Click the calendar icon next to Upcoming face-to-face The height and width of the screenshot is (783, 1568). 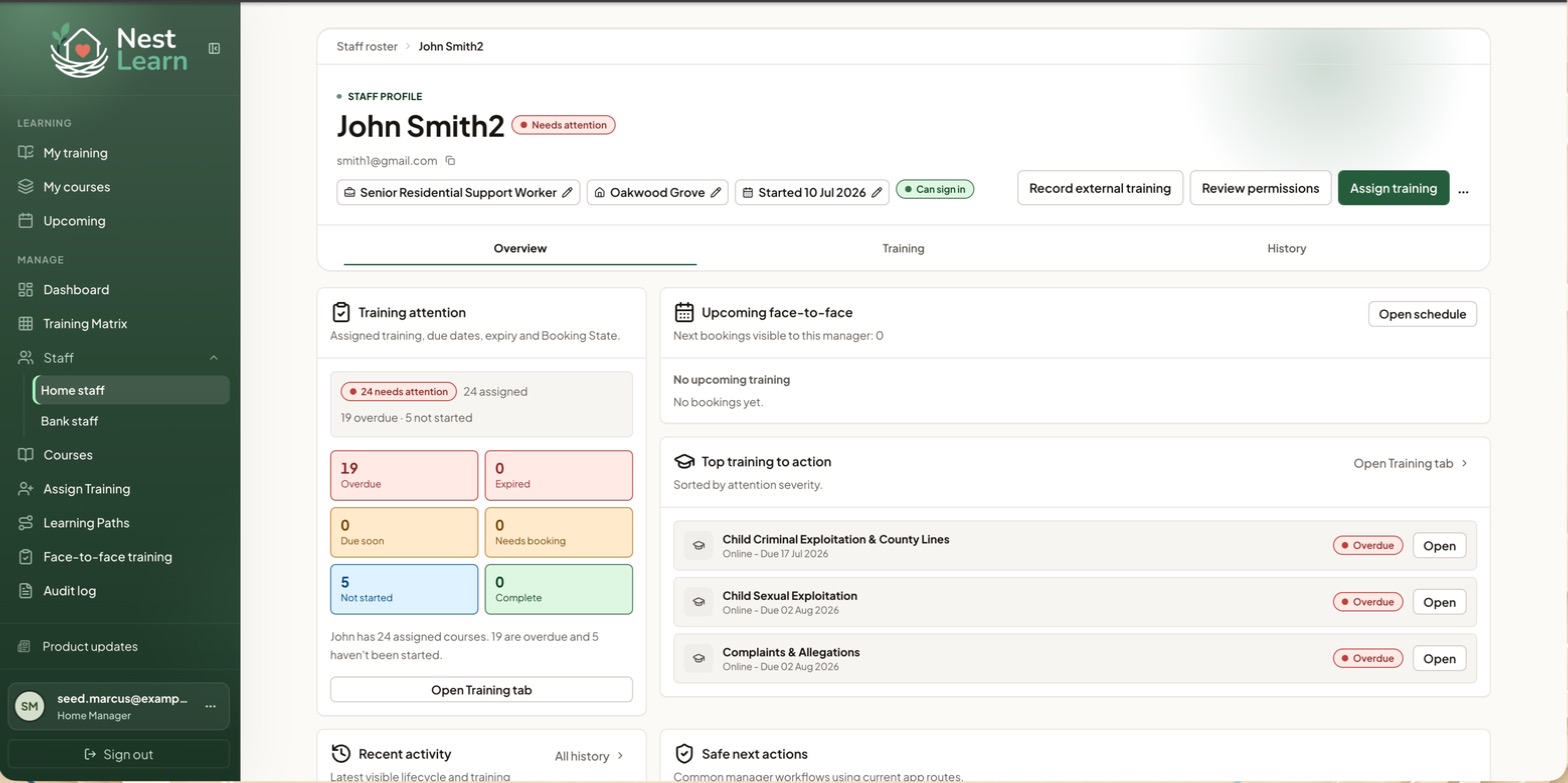point(684,312)
